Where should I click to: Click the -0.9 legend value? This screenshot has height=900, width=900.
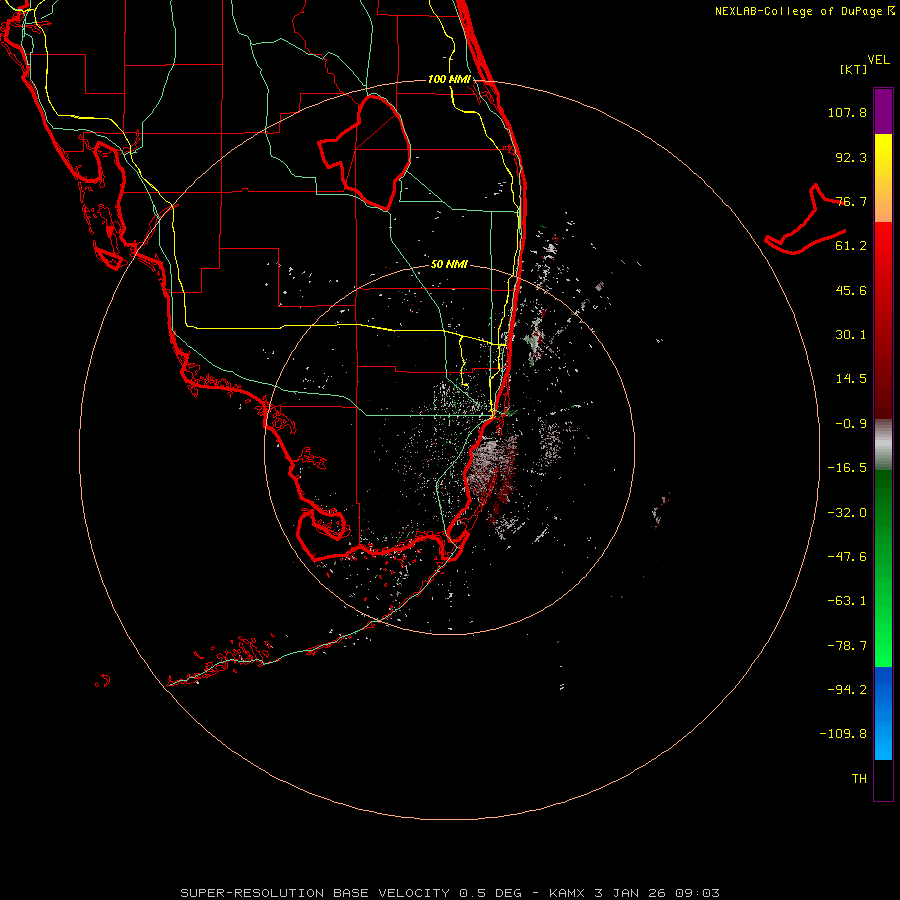click(x=851, y=424)
